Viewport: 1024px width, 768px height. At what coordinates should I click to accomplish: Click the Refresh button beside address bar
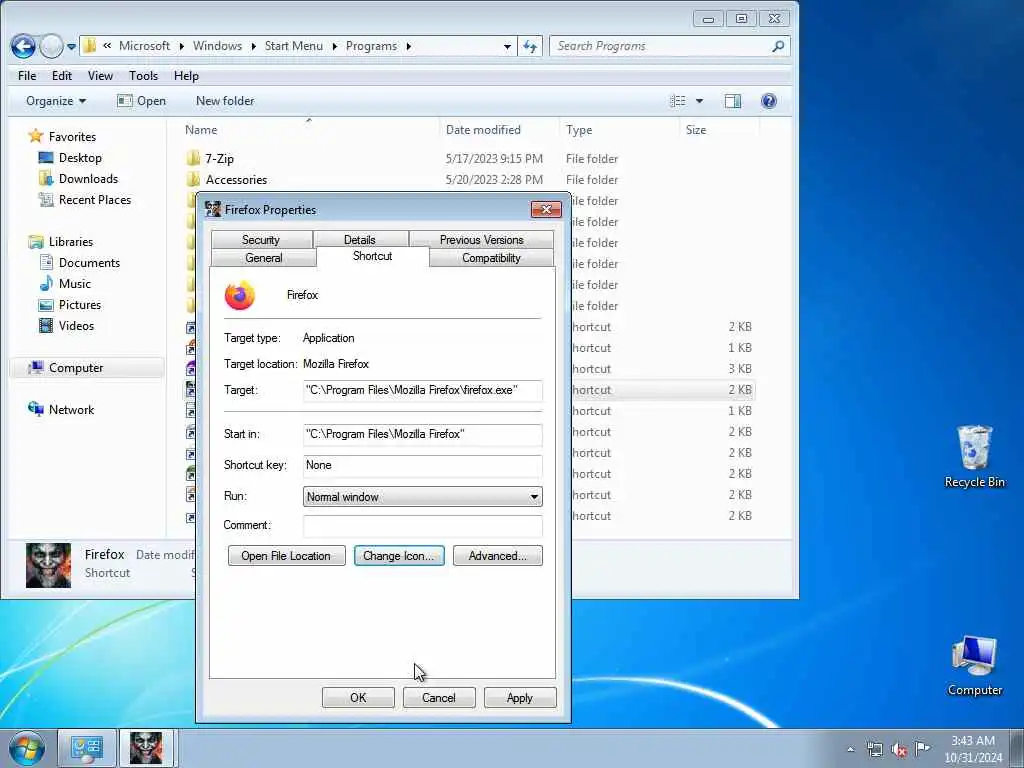pos(530,46)
